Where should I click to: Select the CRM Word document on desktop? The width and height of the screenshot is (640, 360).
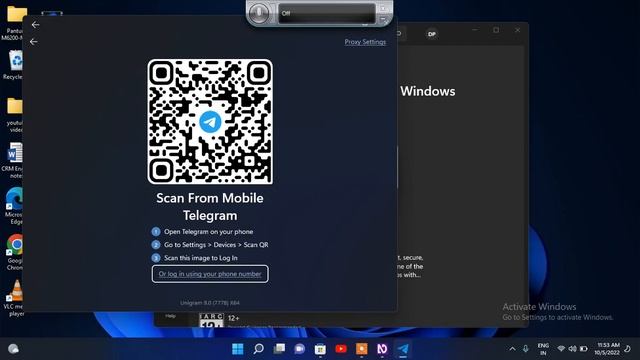pyautogui.click(x=13, y=160)
